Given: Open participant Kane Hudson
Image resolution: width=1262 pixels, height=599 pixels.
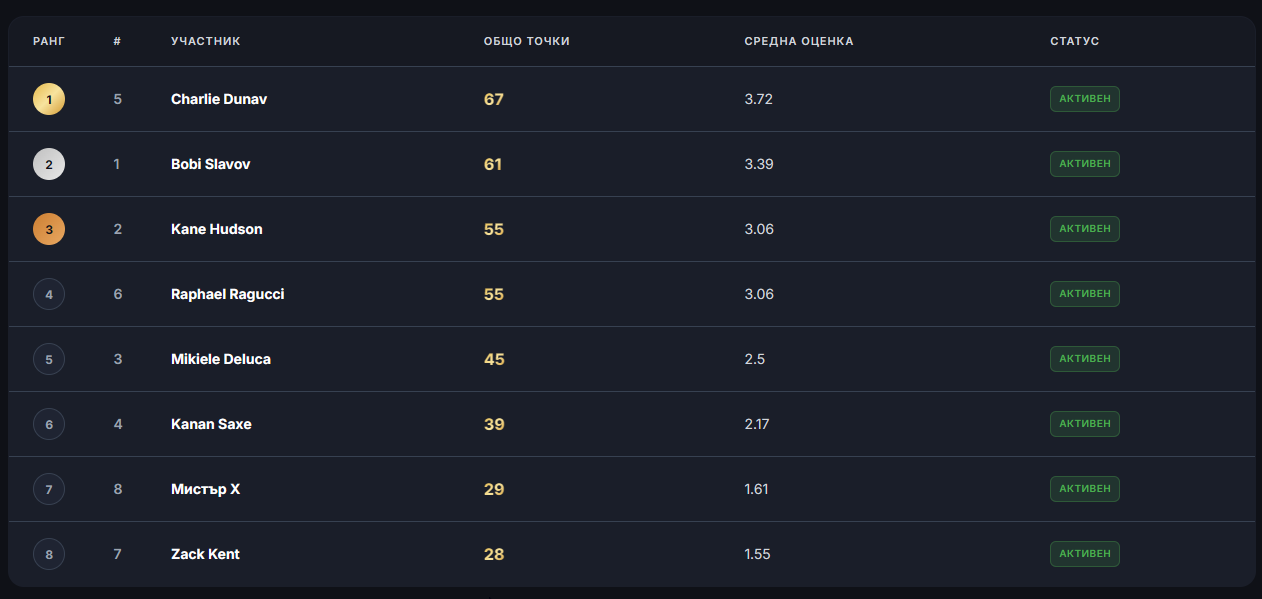Looking at the screenshot, I should pos(217,229).
